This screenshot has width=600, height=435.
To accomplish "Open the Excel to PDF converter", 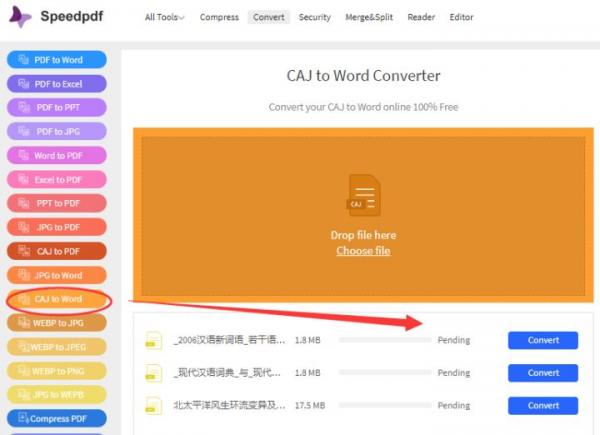I will coord(57,179).
